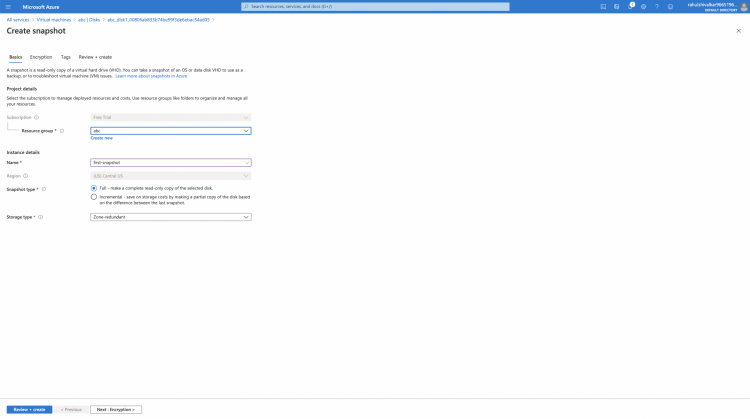The width and height of the screenshot is (750, 419).
Task: Show info tooltip next to Snapshot type
Action: pos(44,189)
